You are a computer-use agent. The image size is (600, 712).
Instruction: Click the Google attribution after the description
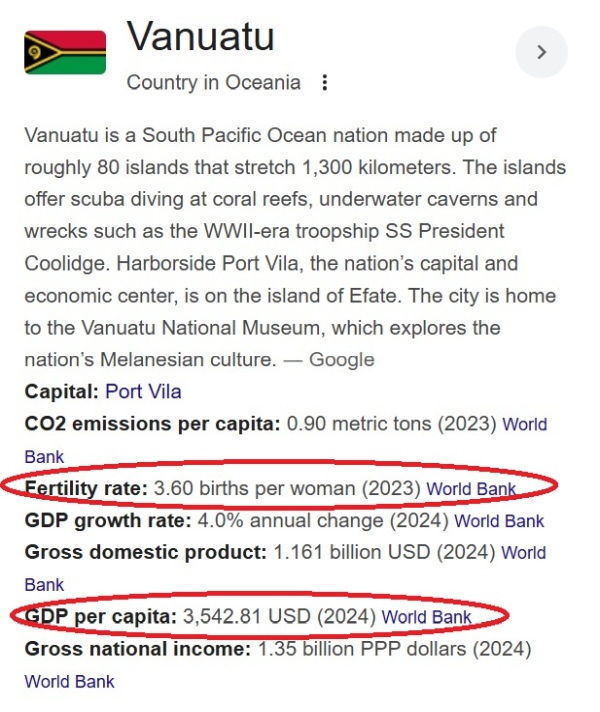click(x=341, y=360)
